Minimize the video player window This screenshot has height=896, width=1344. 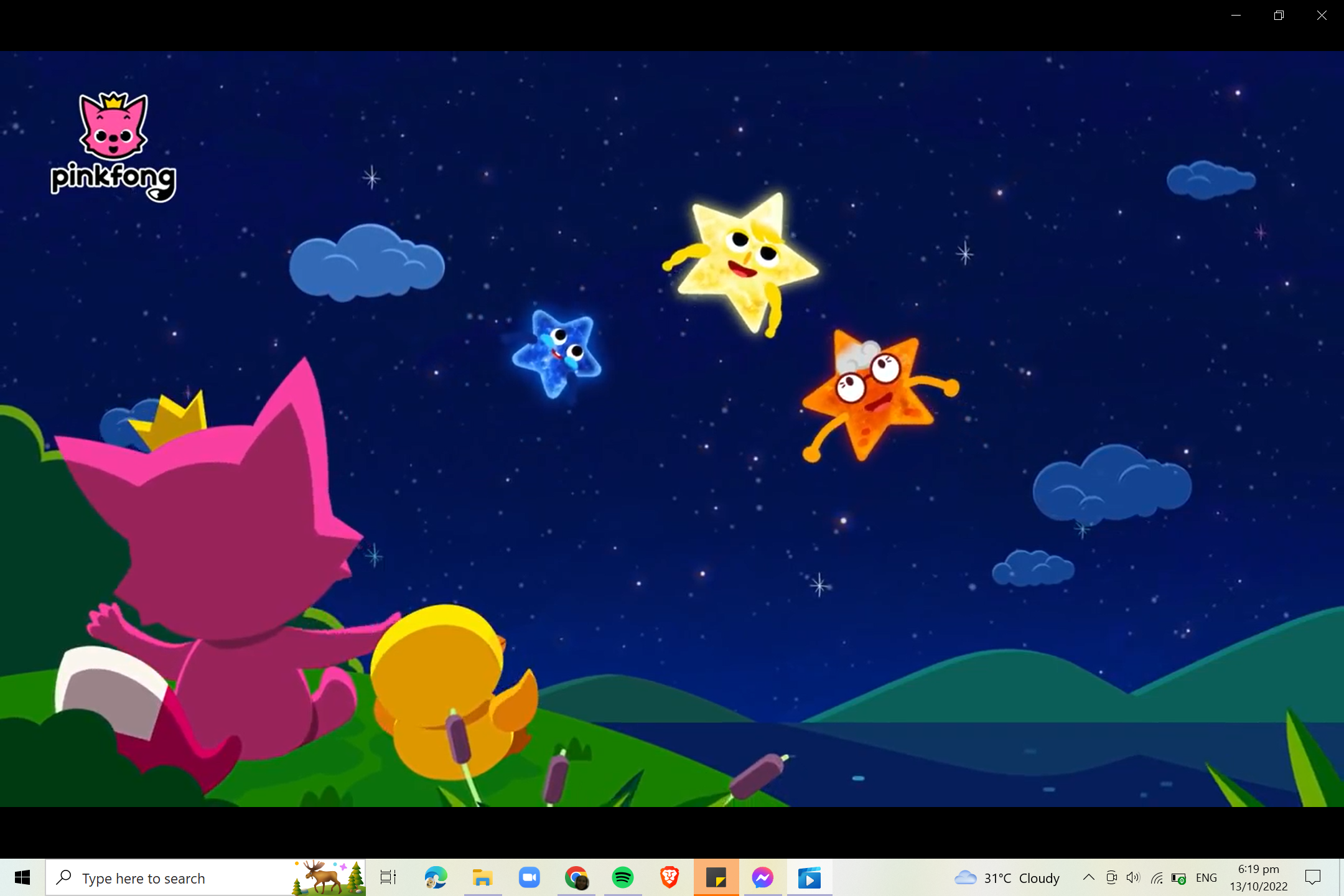(1236, 16)
